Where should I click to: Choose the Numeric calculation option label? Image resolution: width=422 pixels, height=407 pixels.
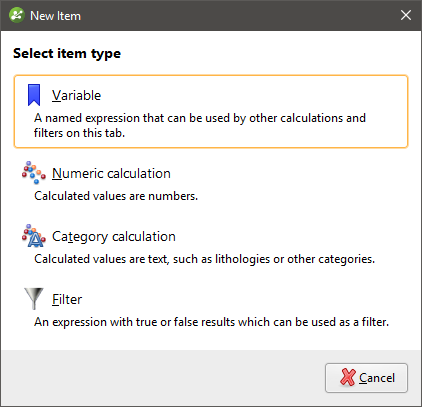tap(111, 173)
